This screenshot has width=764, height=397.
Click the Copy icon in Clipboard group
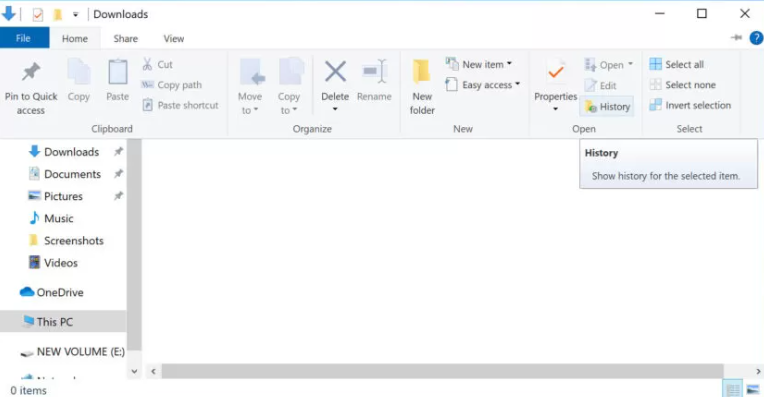pos(78,72)
